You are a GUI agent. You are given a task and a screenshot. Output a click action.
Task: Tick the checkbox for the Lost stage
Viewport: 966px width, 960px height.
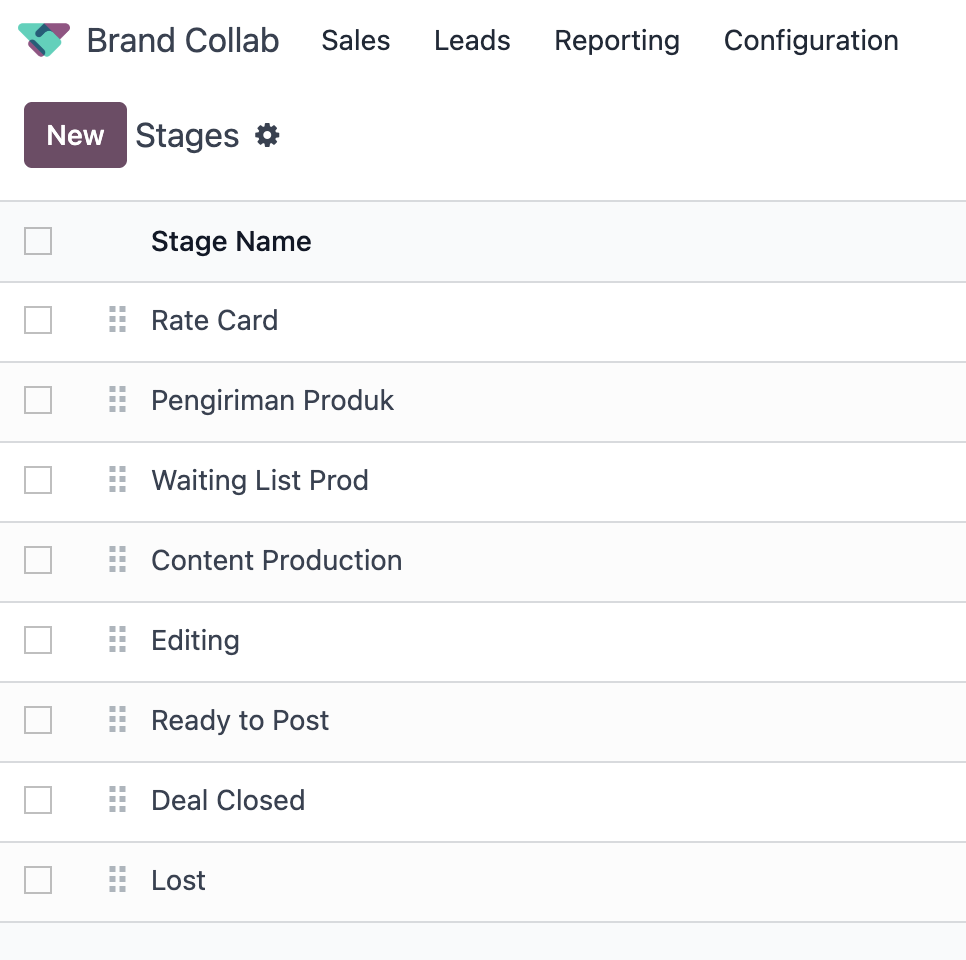38,880
